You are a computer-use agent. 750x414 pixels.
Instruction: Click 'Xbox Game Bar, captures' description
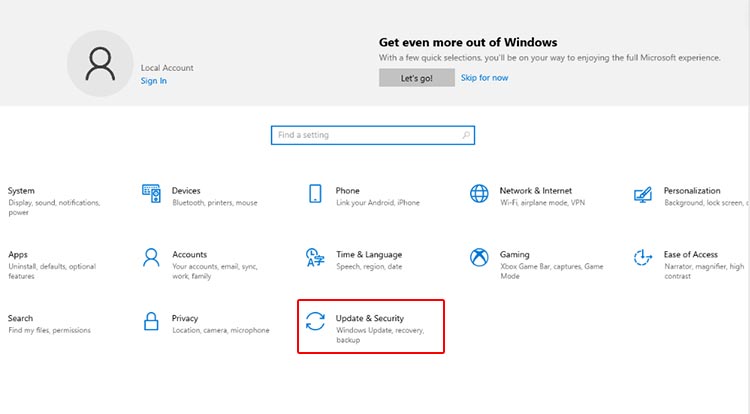[552, 271]
